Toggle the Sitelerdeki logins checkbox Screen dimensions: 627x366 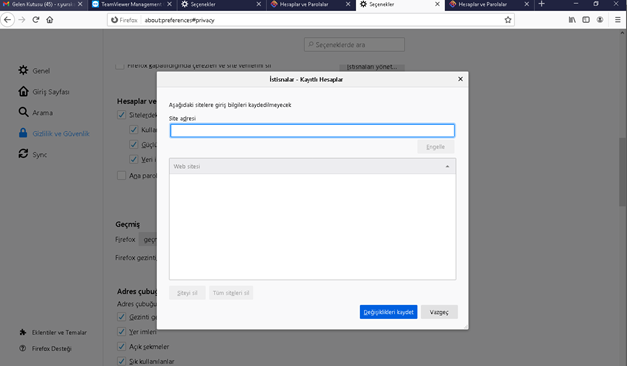click(x=121, y=115)
